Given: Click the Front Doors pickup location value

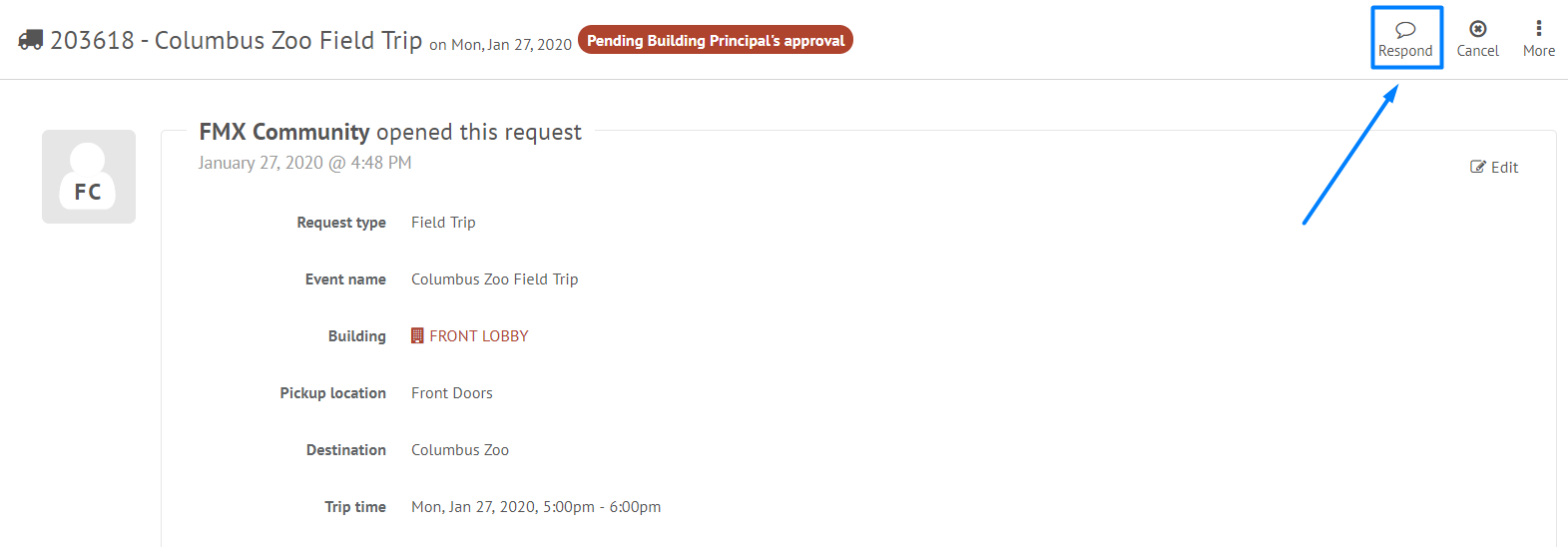Looking at the screenshot, I should [452, 393].
